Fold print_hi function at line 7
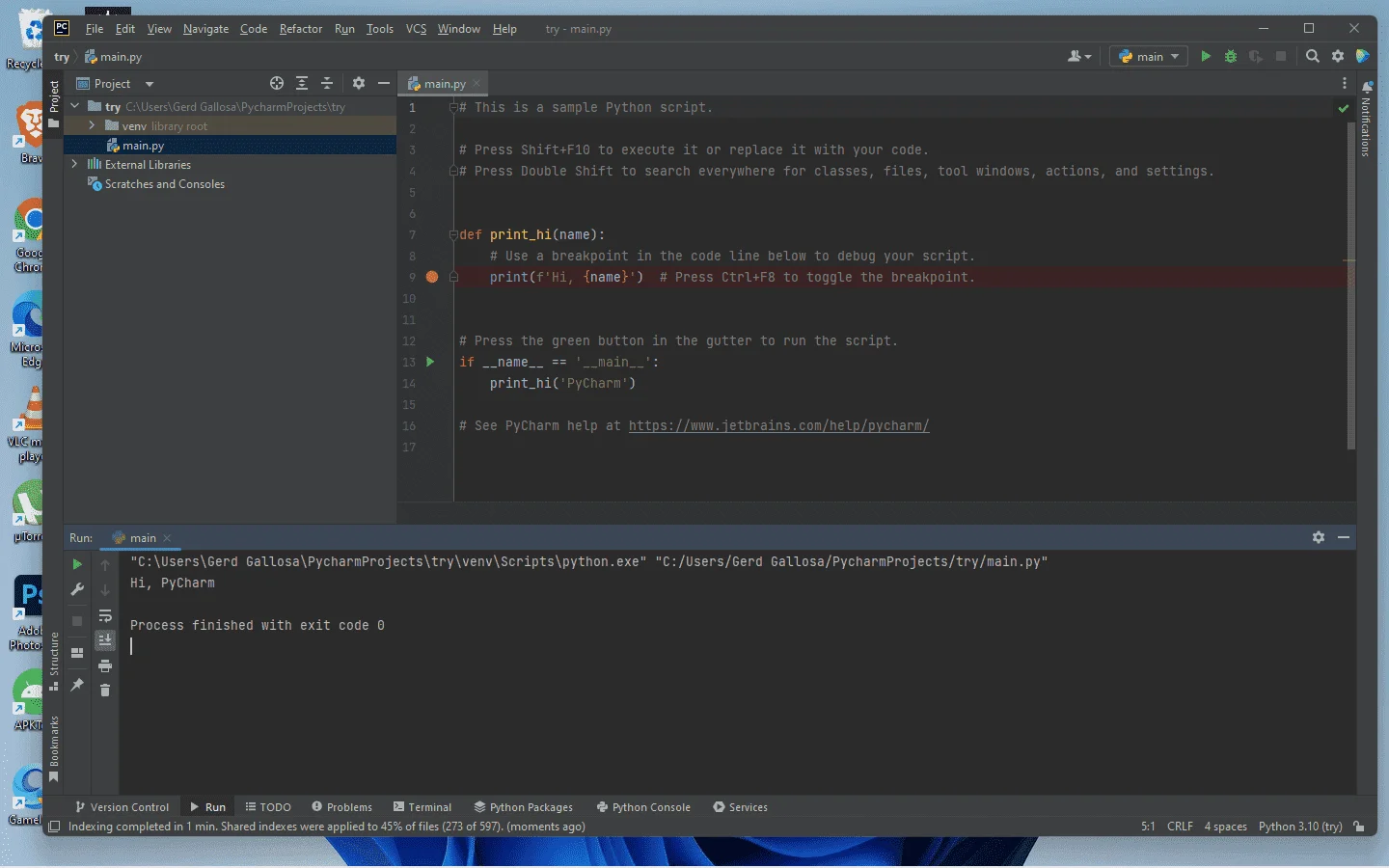This screenshot has width=1389, height=868. (452, 234)
